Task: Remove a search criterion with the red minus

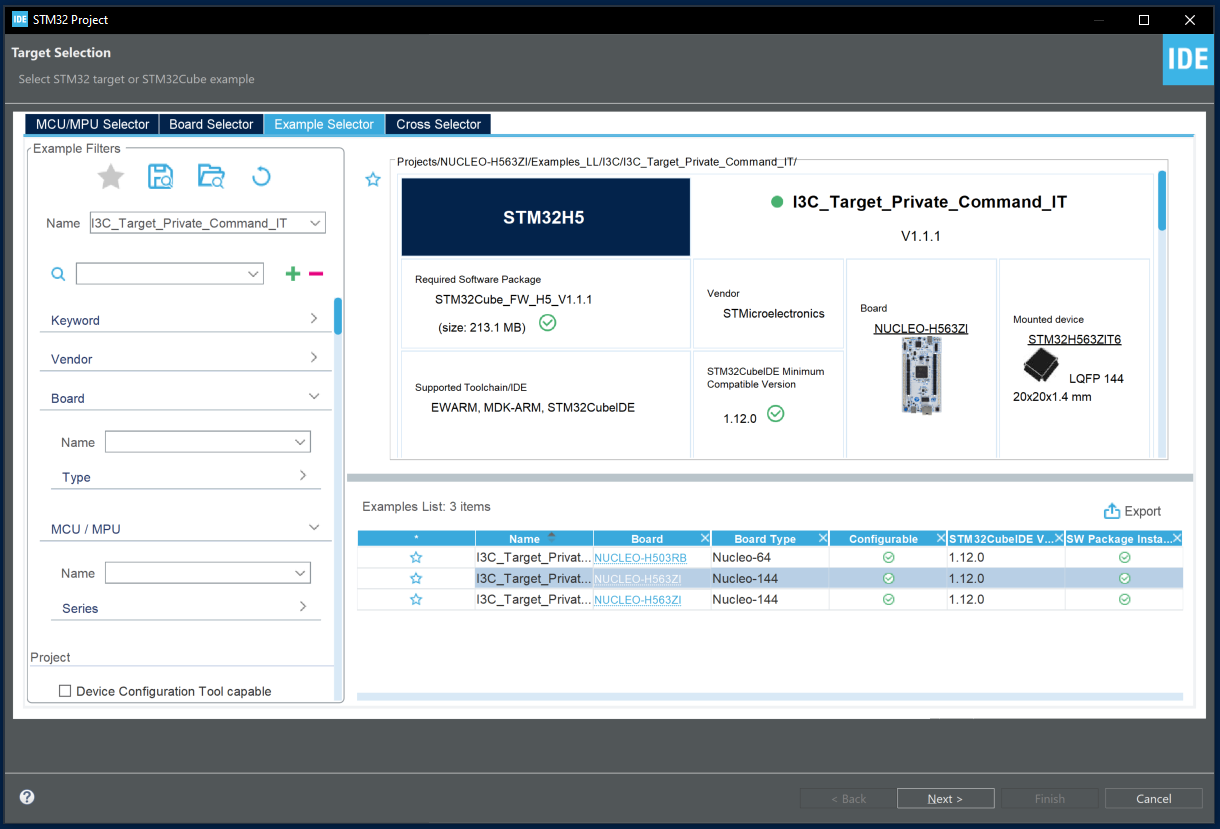Action: click(x=317, y=273)
